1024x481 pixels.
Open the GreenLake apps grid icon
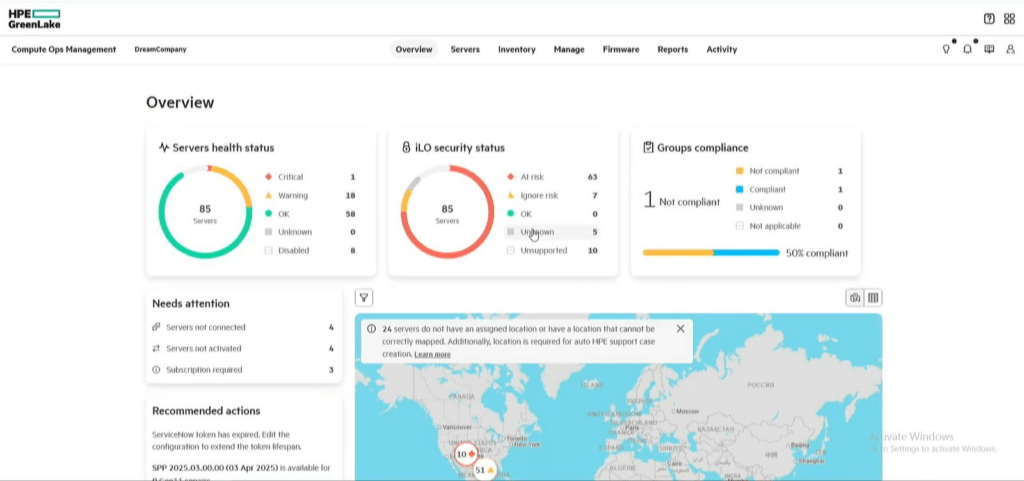coord(1009,19)
